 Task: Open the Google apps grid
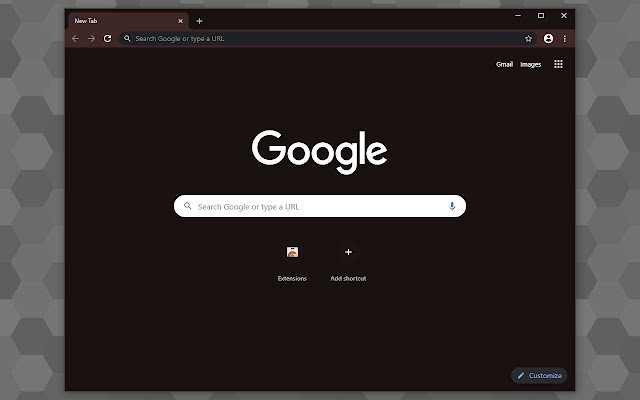tap(558, 64)
